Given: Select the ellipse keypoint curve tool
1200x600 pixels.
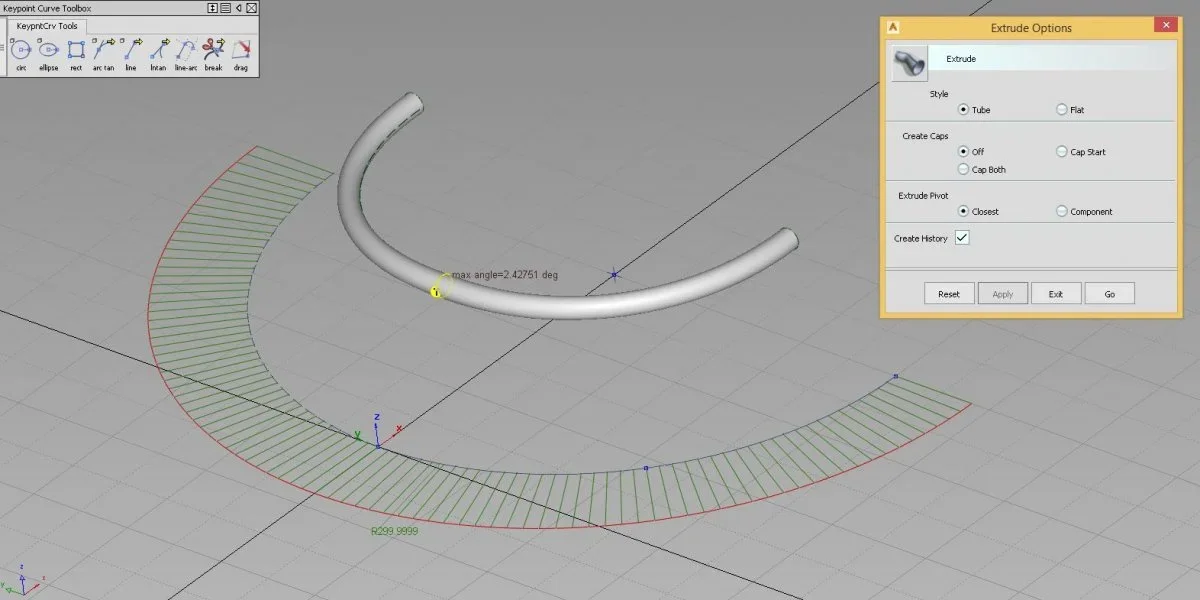Looking at the screenshot, I should tap(48, 50).
